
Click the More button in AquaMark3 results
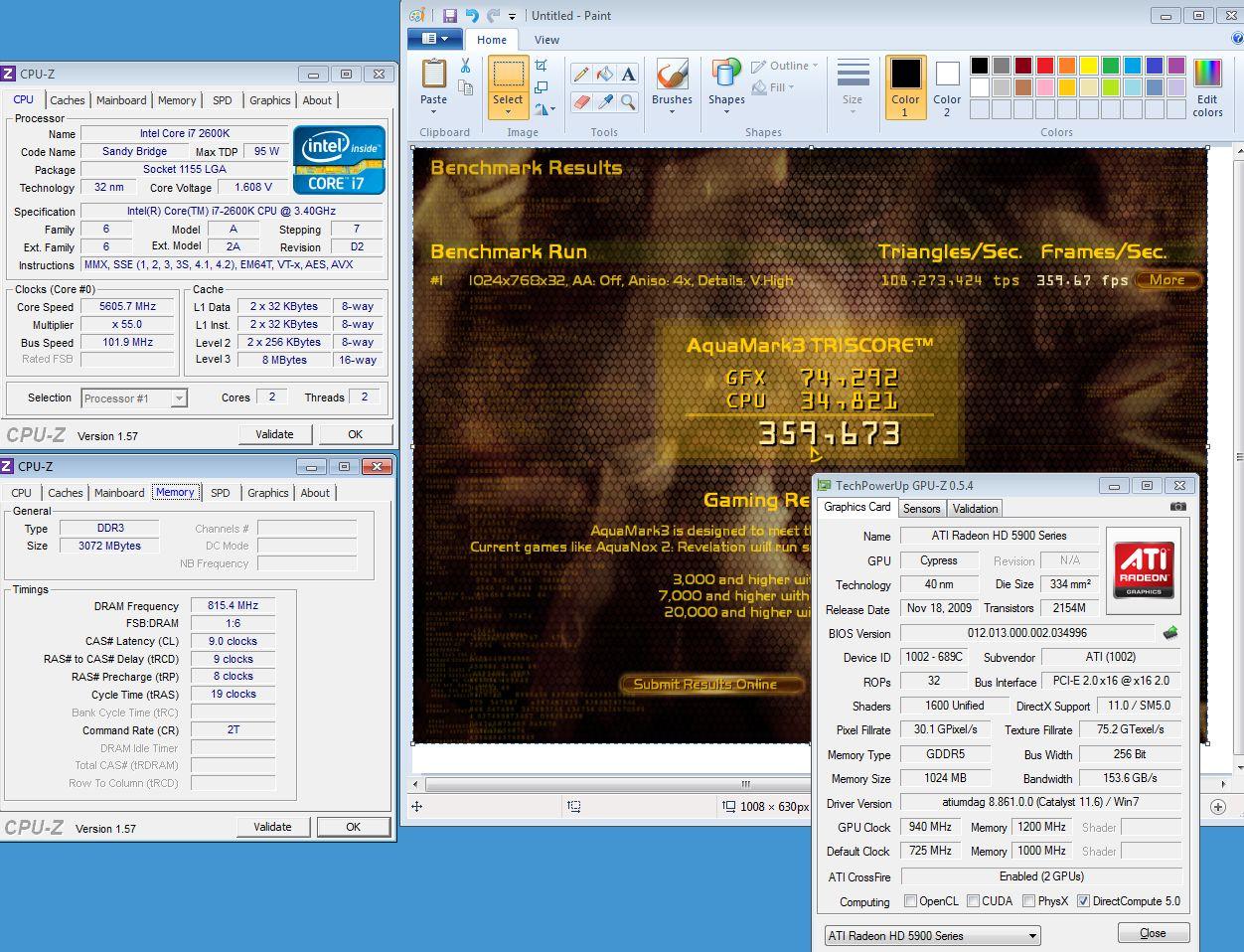pos(1166,280)
